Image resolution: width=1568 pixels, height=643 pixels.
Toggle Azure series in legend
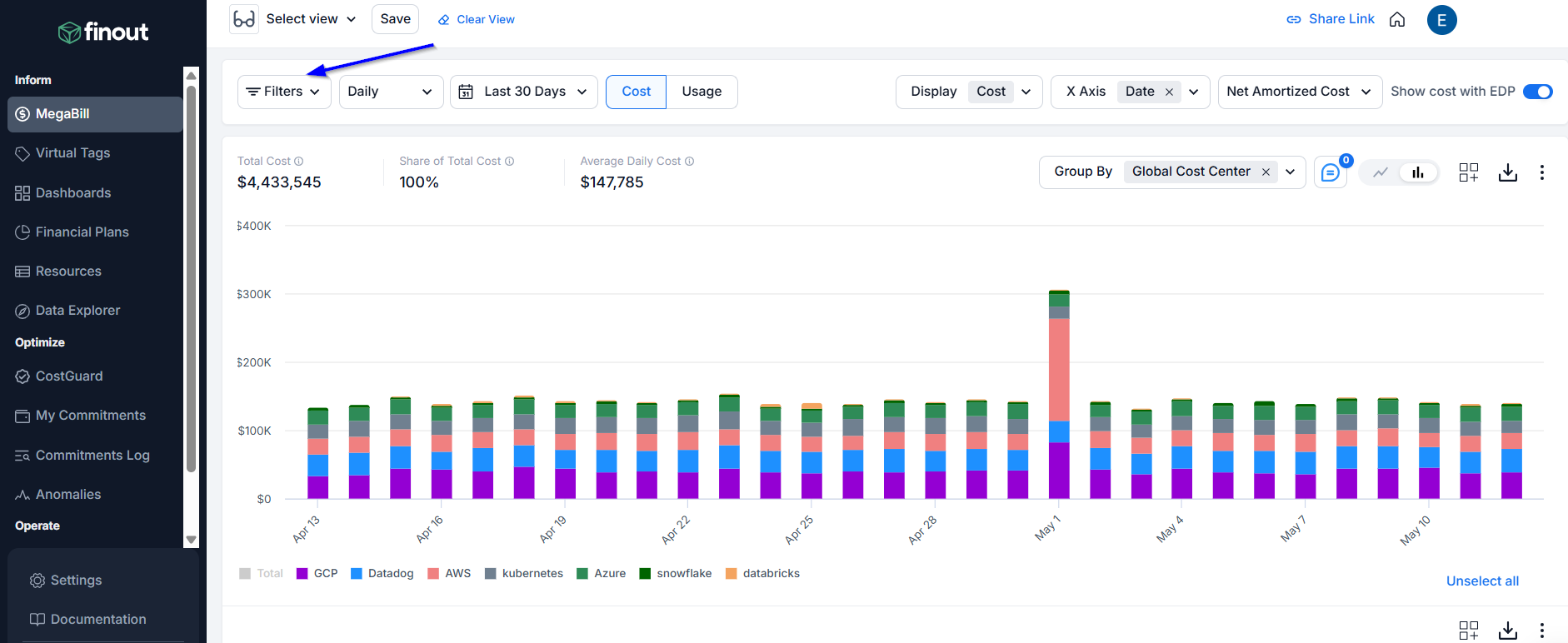[x=602, y=574]
